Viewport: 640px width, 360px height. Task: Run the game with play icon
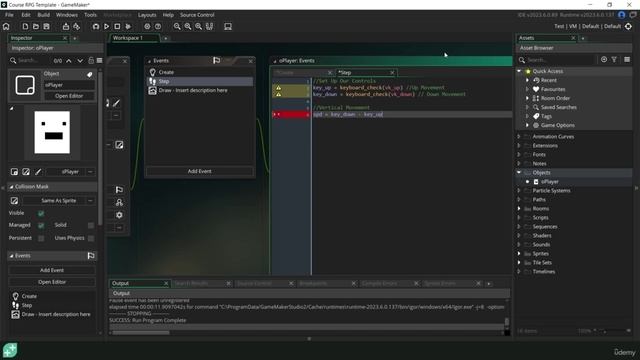[107, 27]
